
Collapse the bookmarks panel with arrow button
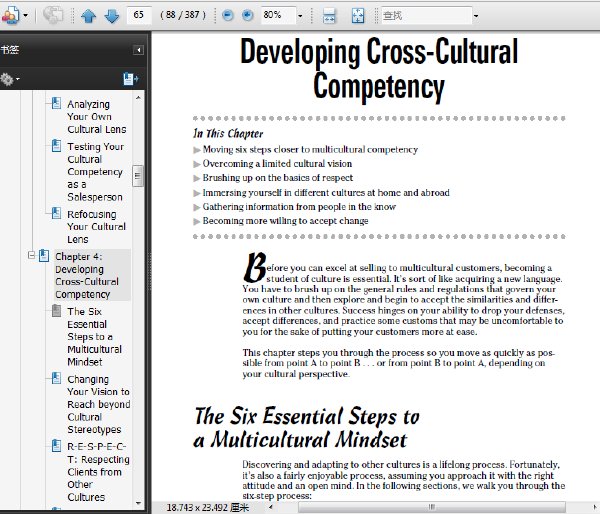point(139,50)
